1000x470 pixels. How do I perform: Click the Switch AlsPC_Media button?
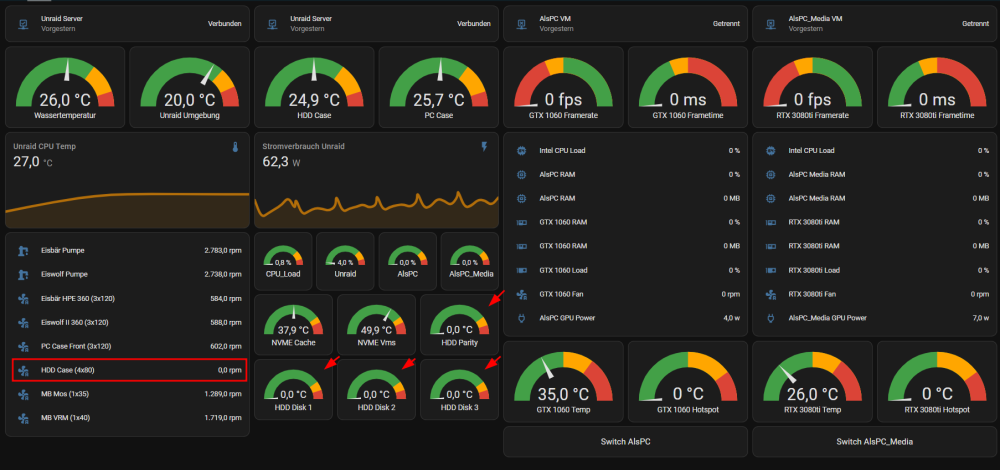tap(874, 442)
